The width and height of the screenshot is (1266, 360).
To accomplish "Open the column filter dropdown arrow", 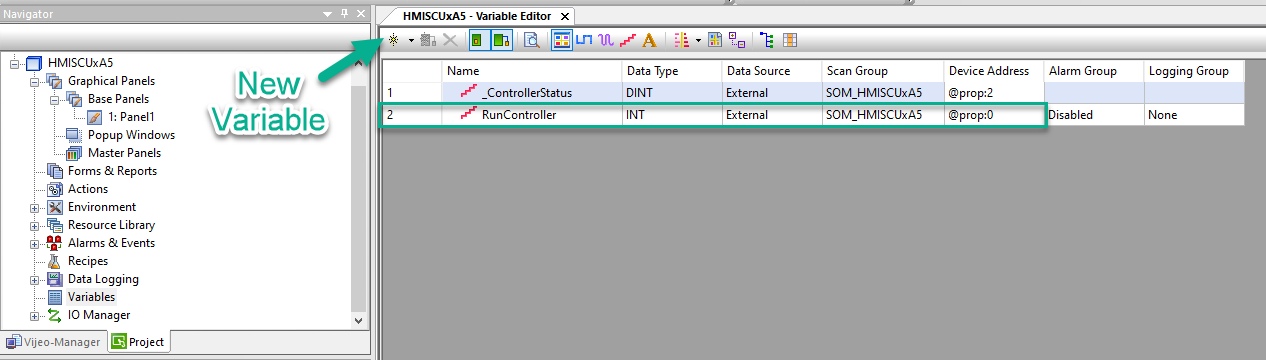I will pyautogui.click(x=698, y=41).
